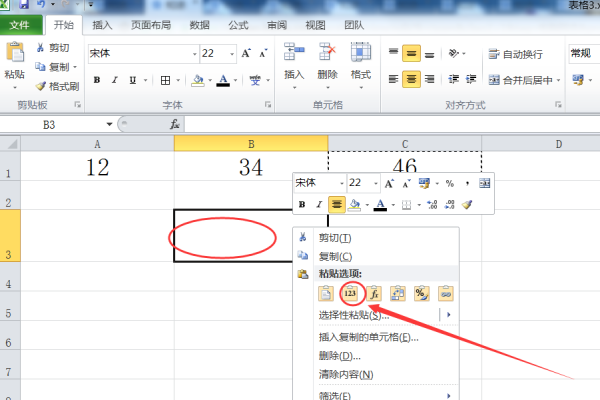Click Insert cells (插入) icon in ribbon

pyautogui.click(x=294, y=52)
